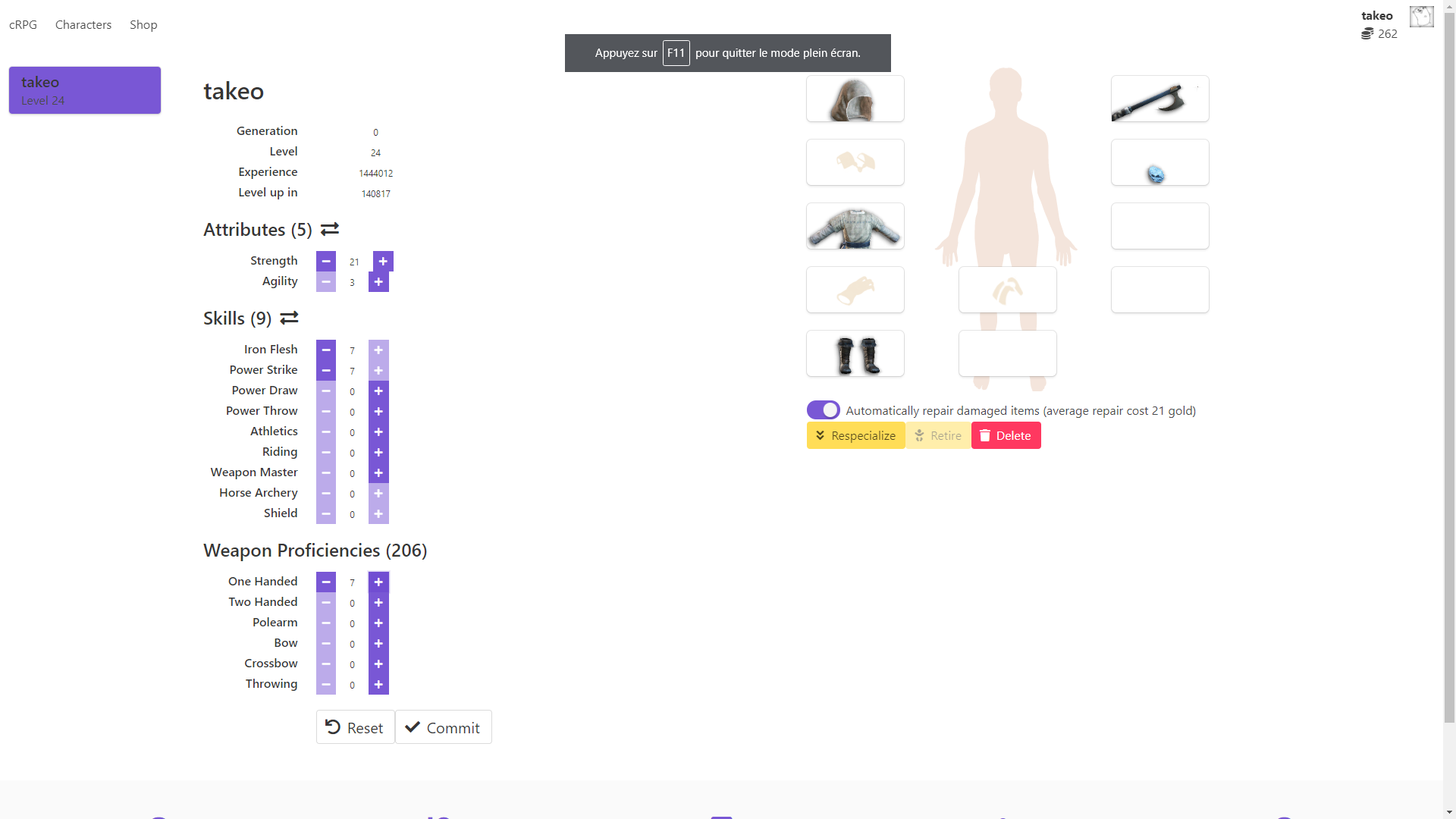Select the second weapon slot with blue item

[x=1159, y=162]
